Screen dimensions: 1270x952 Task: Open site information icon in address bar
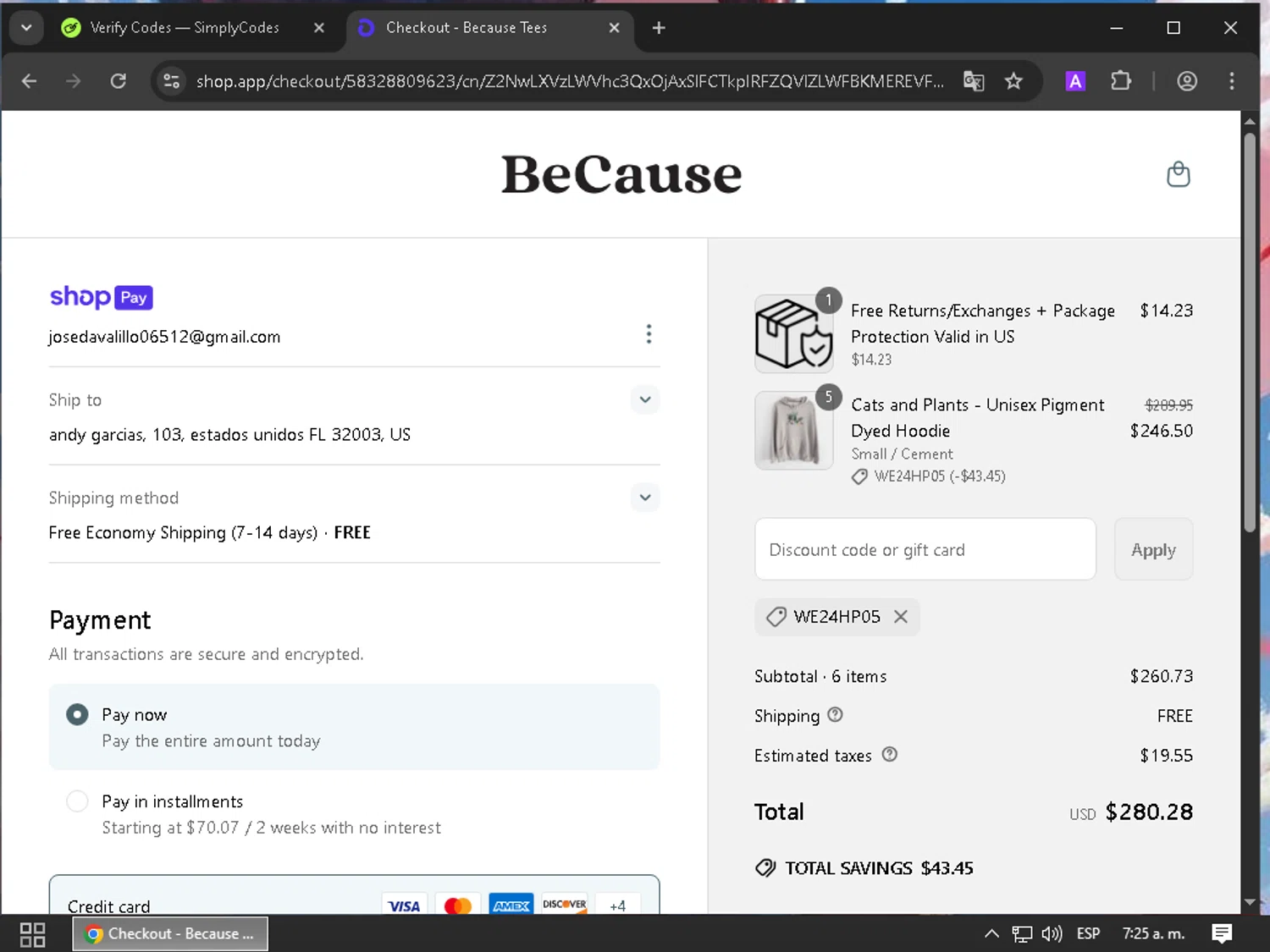(x=172, y=81)
